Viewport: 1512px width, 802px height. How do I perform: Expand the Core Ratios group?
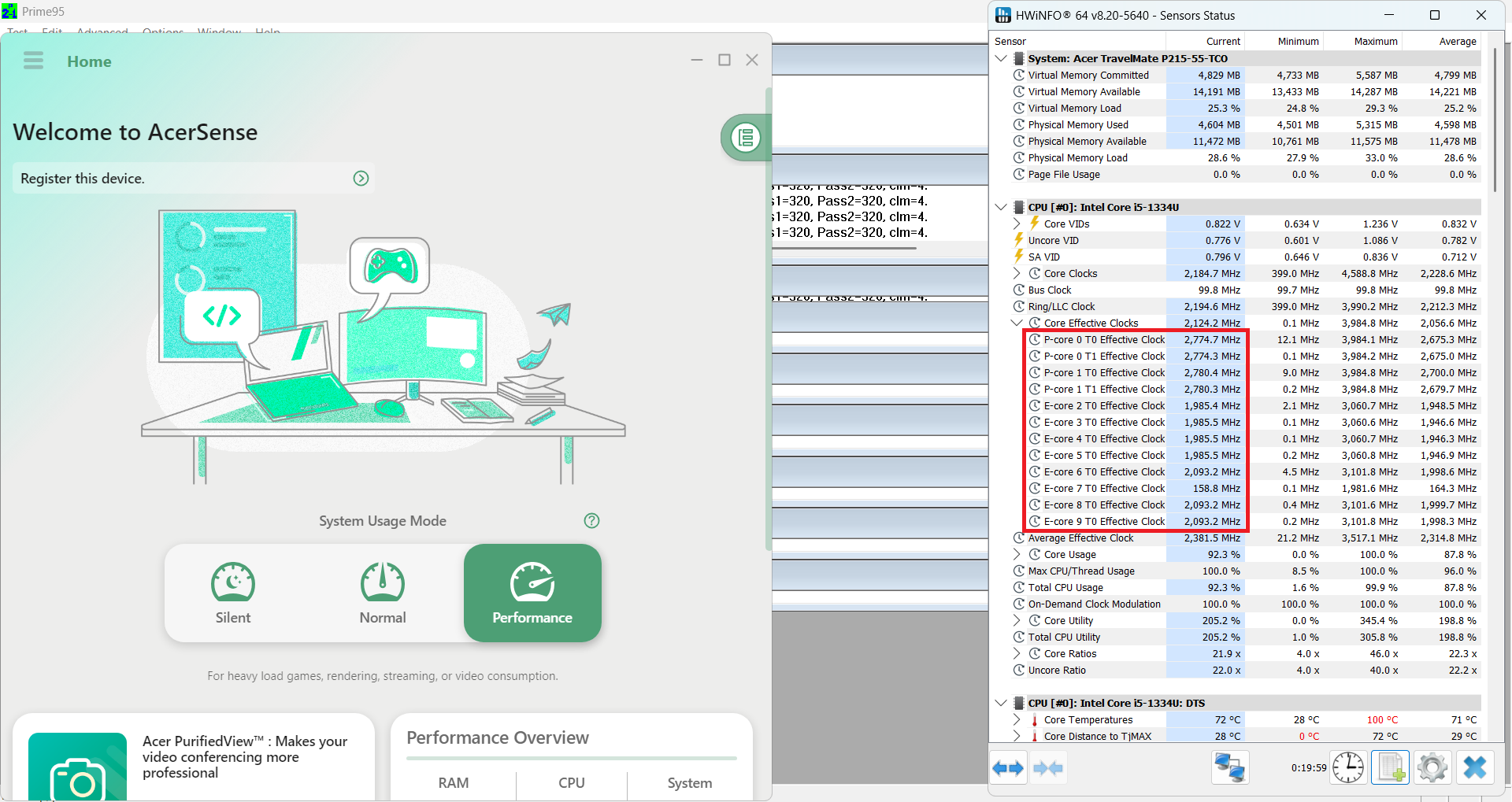(1017, 653)
